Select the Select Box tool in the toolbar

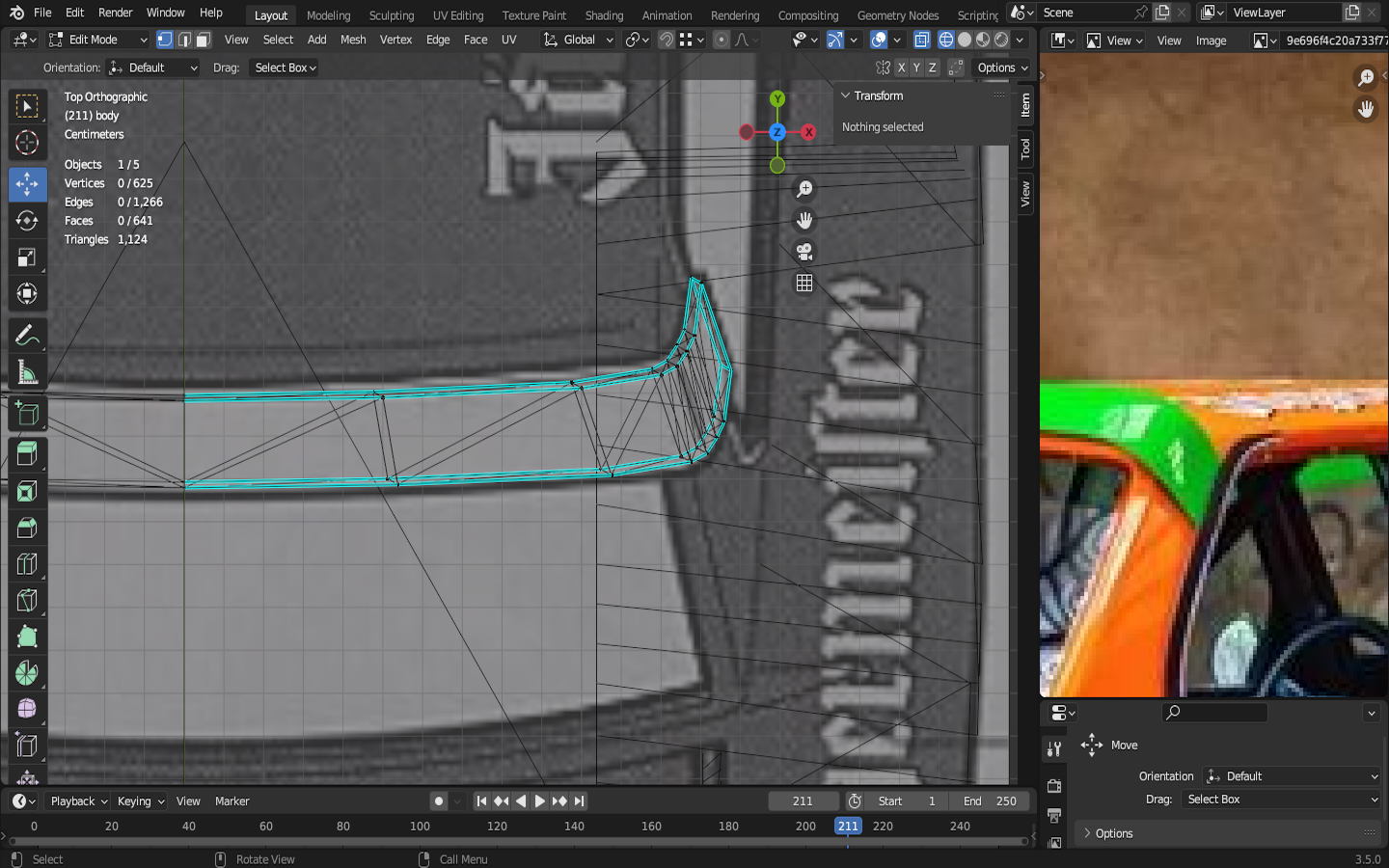27,106
